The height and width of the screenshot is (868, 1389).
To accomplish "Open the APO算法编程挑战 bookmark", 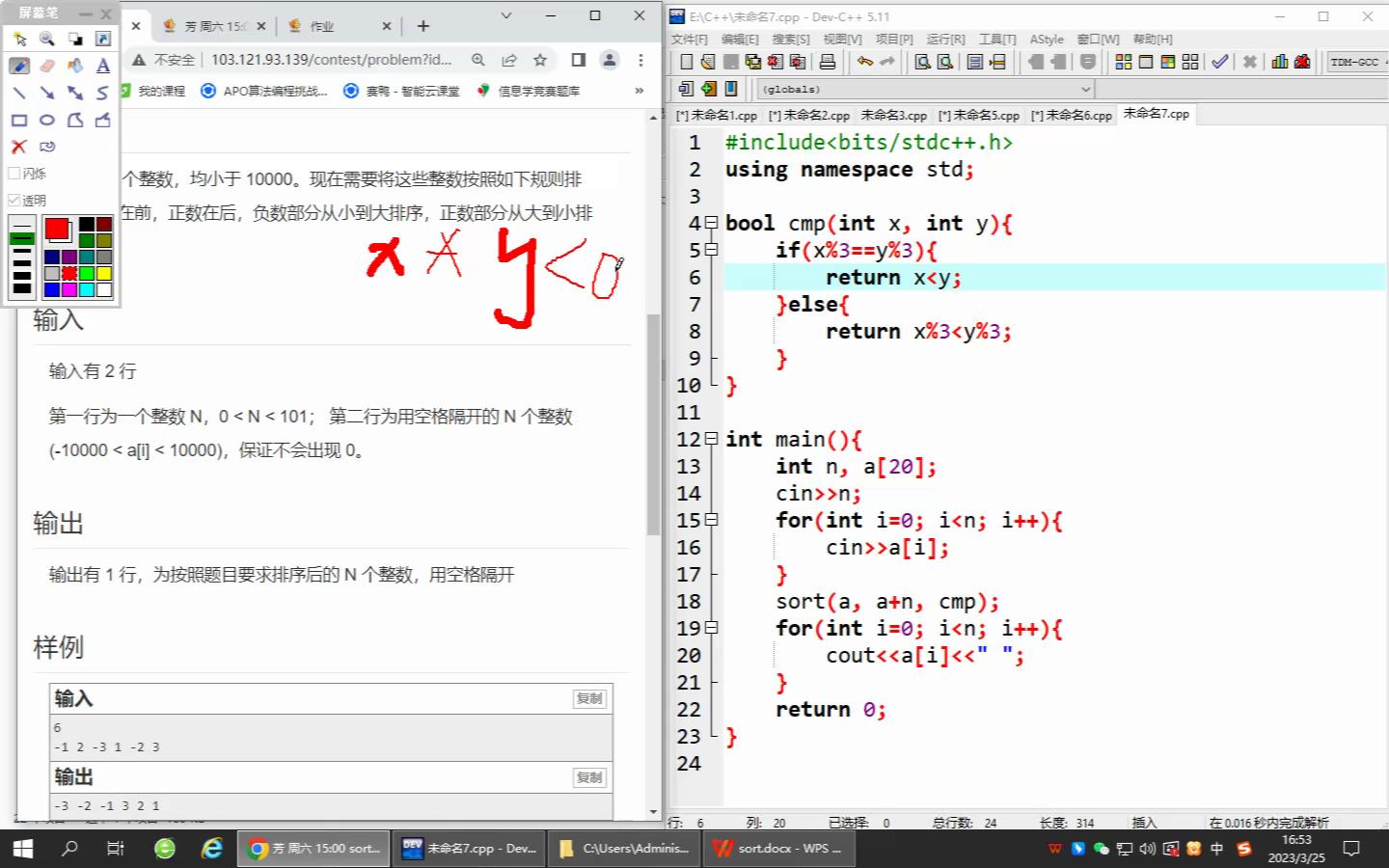I will (264, 91).
